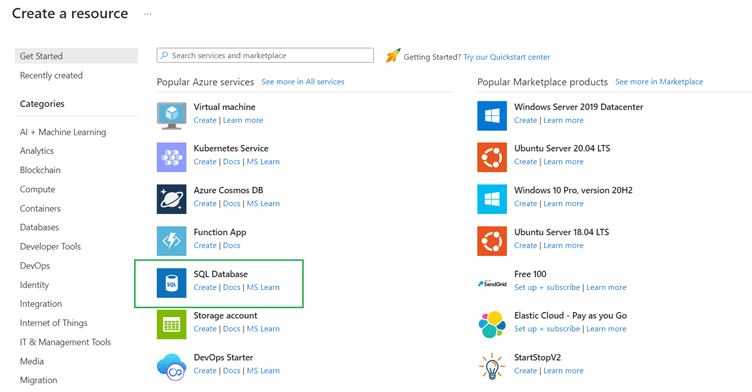Select the Databases category
The image size is (752, 392).
pyautogui.click(x=39, y=227)
